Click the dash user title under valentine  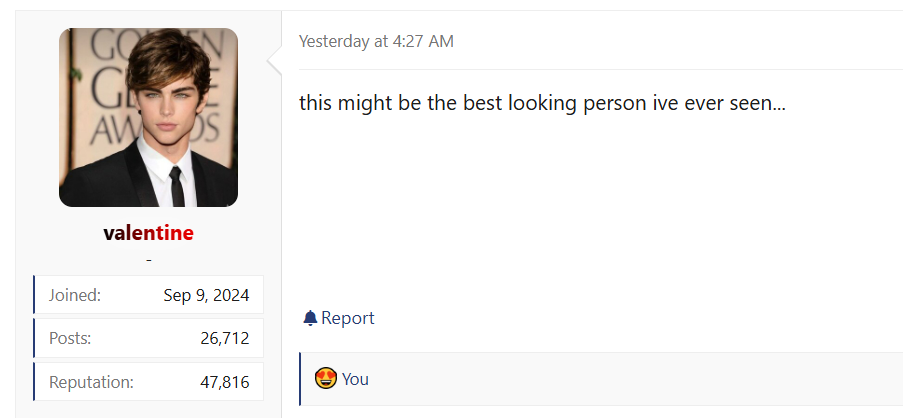tap(148, 260)
